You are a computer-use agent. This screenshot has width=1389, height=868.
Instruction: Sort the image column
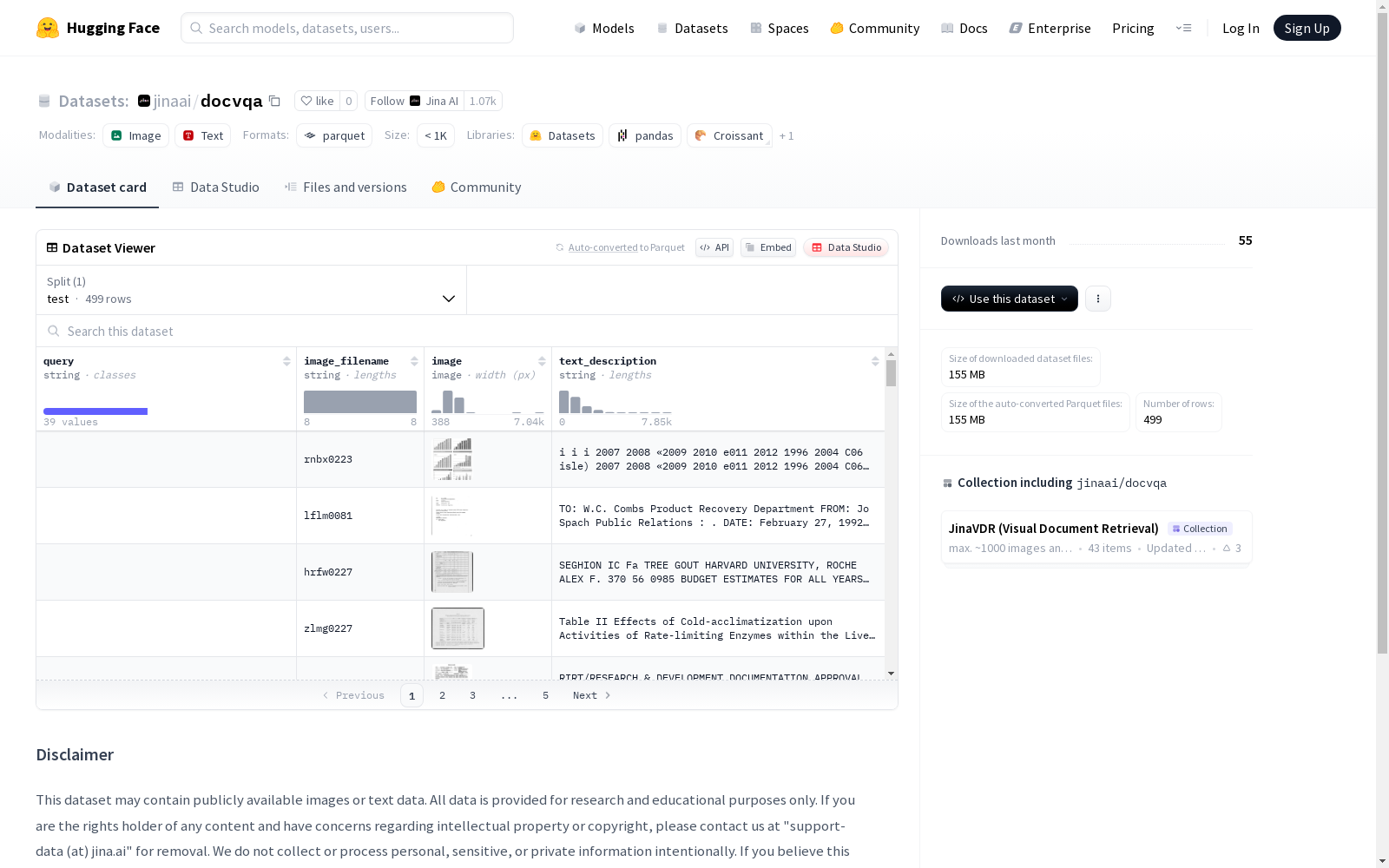pyautogui.click(x=542, y=361)
